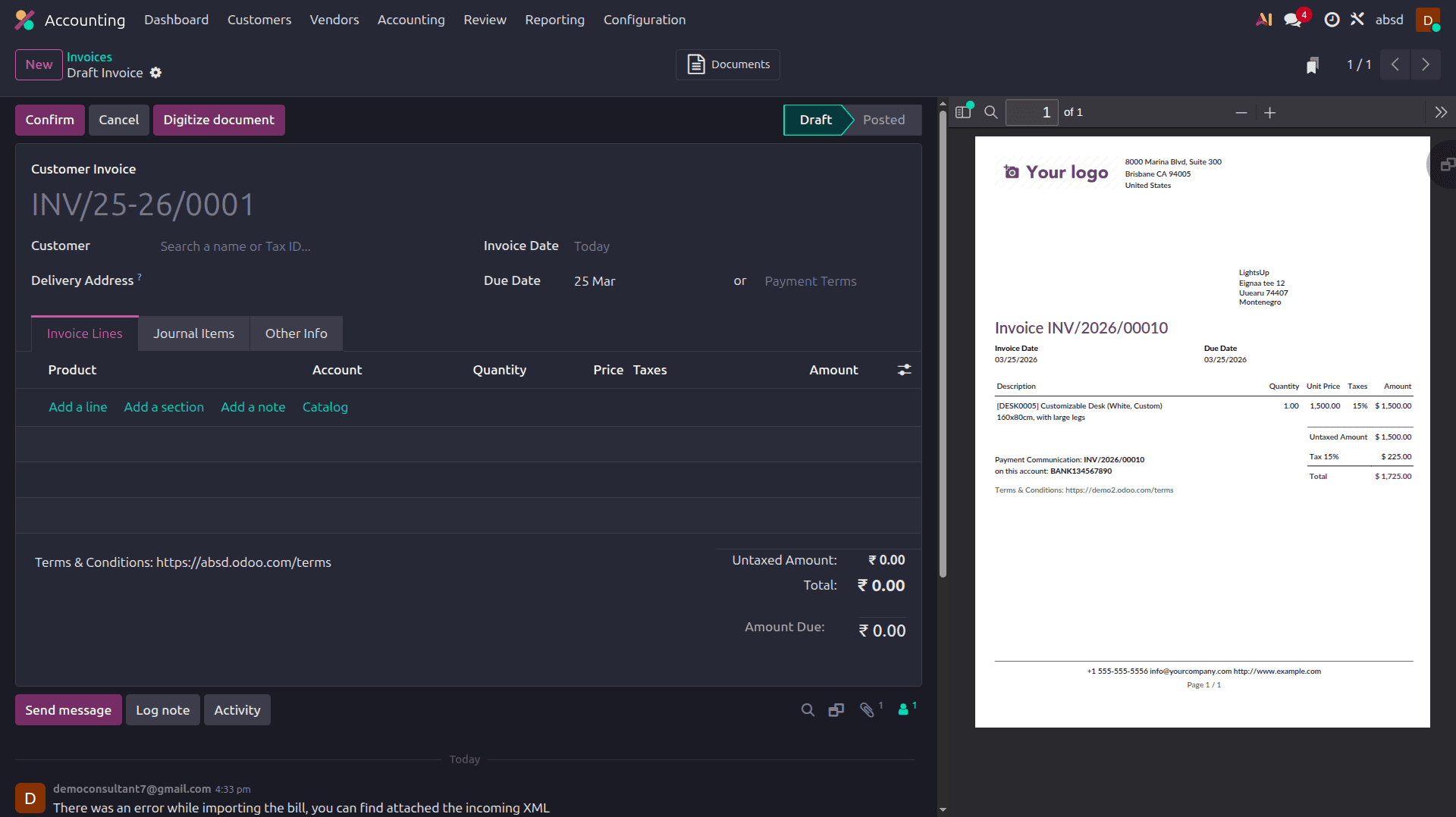
Task: Switch to the Journal Items tab
Action: [x=193, y=333]
